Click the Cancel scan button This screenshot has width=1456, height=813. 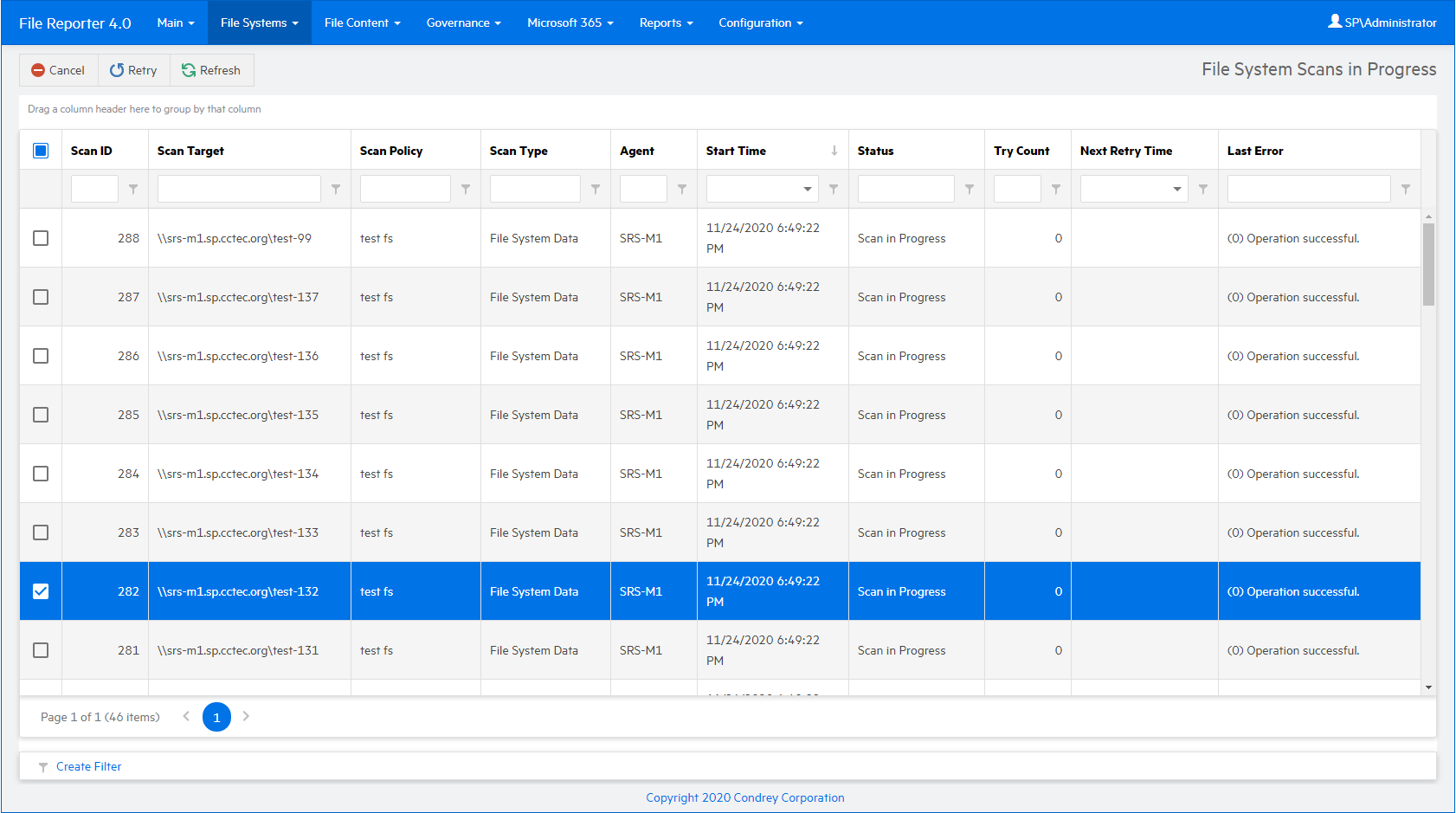(x=58, y=70)
